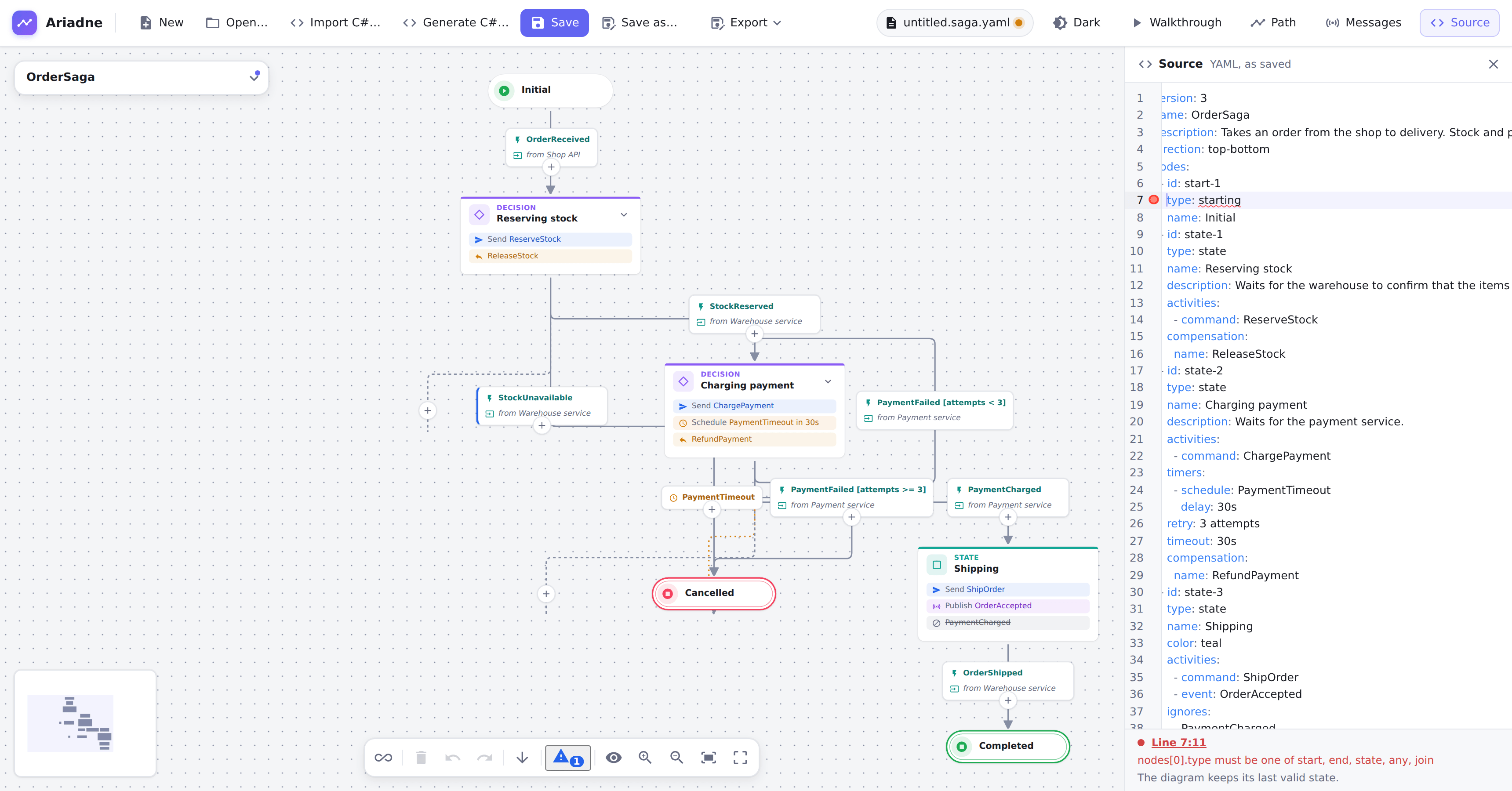Screen dimensions: 1512x791
Task: Toggle the Path view
Action: click(x=1273, y=23)
